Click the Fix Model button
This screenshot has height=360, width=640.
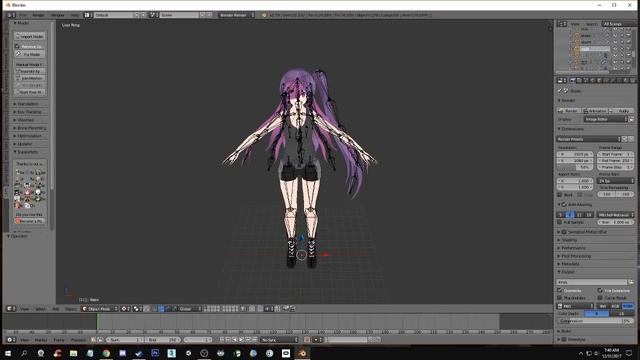pyautogui.click(x=30, y=54)
